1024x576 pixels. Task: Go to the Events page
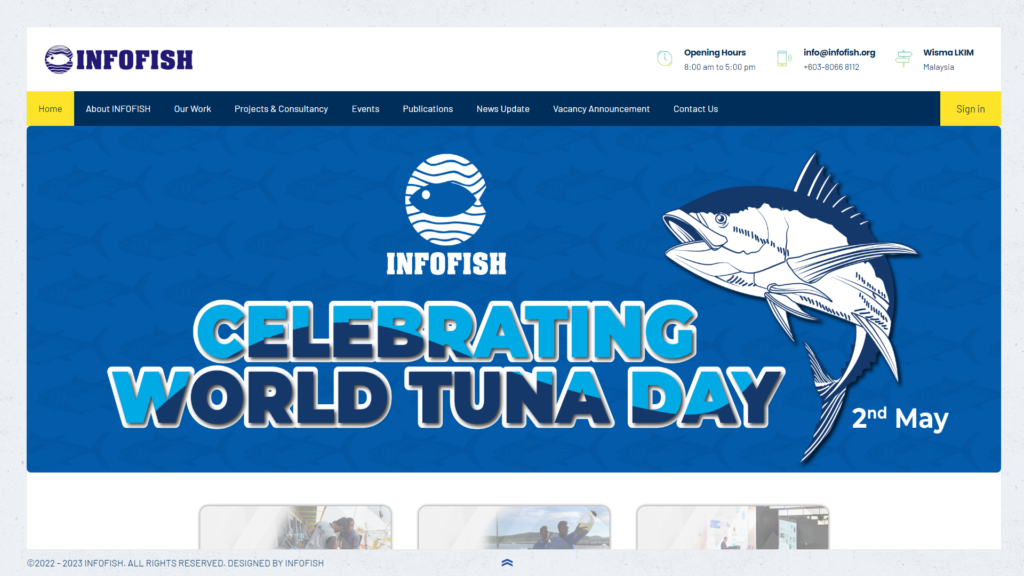pyautogui.click(x=365, y=109)
